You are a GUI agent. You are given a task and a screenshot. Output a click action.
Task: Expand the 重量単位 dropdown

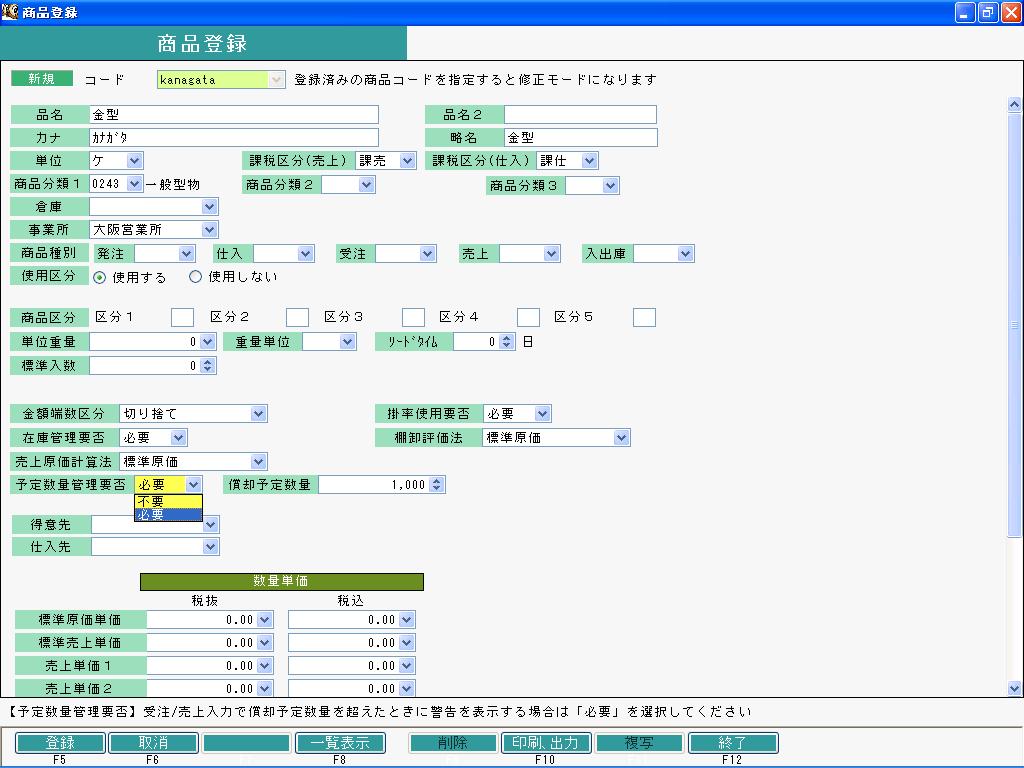347,342
